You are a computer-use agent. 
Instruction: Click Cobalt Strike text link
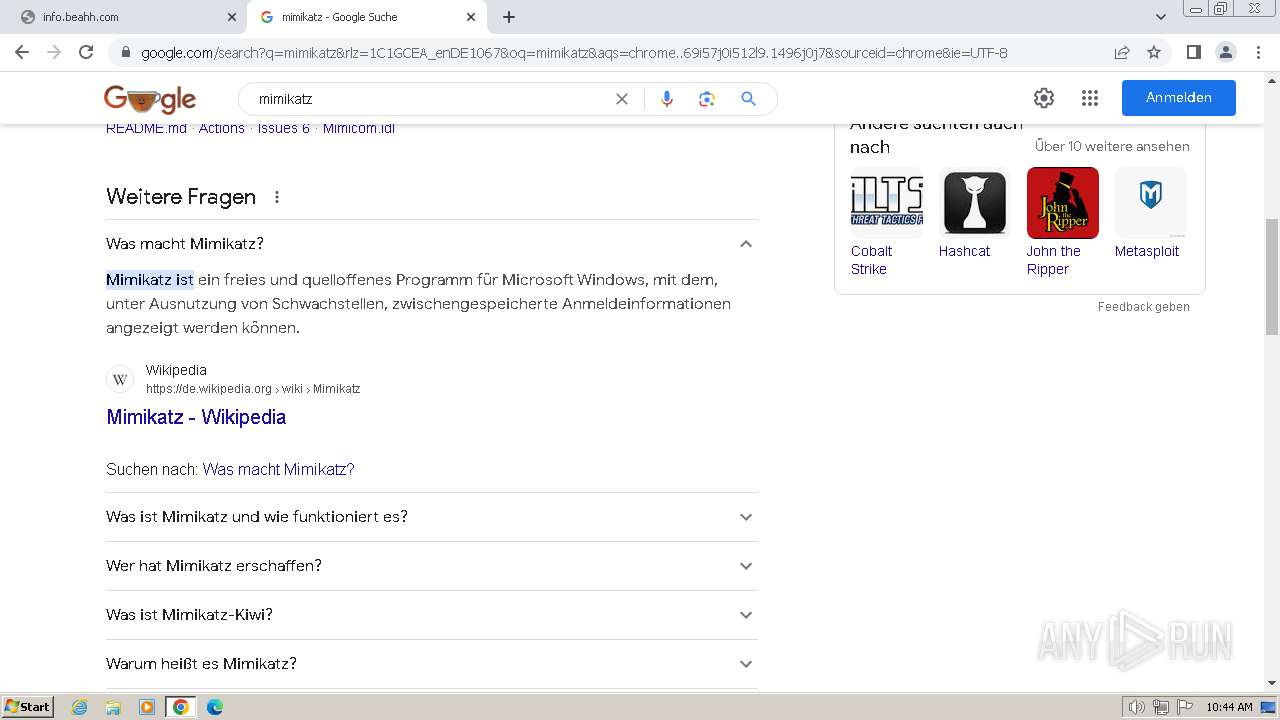(871, 260)
